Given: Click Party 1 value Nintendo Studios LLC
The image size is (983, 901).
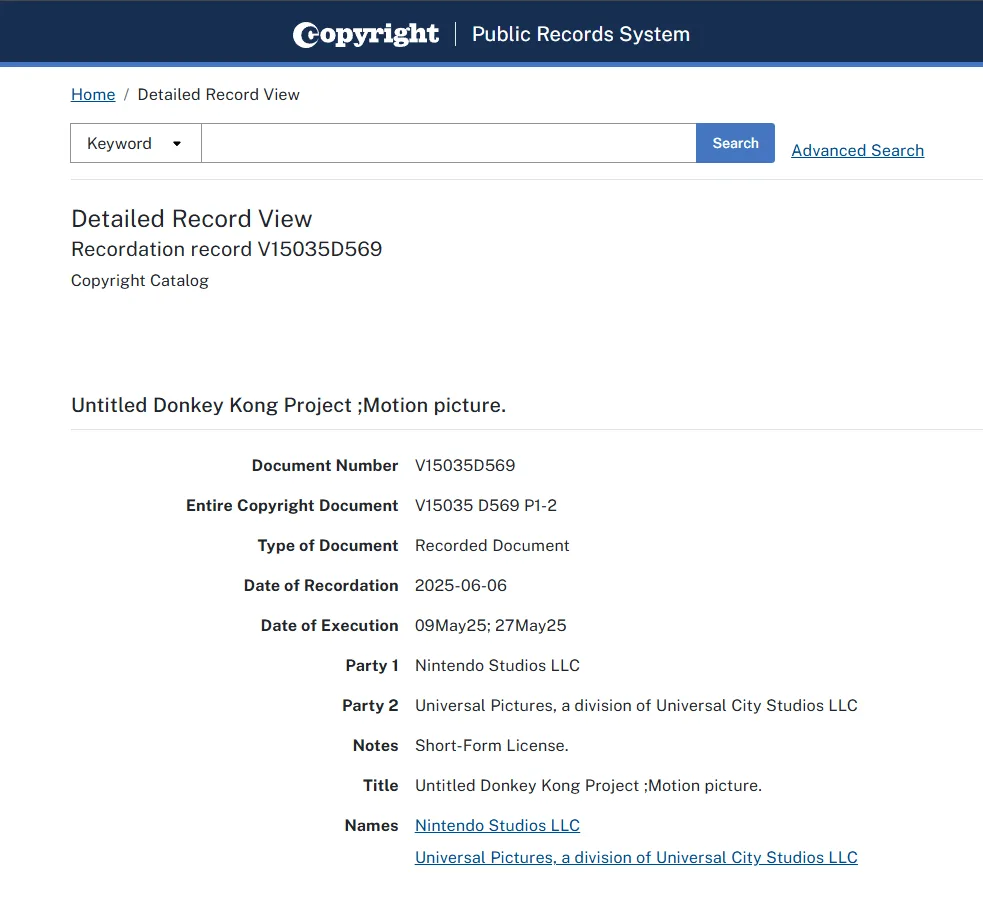Looking at the screenshot, I should click(497, 666).
